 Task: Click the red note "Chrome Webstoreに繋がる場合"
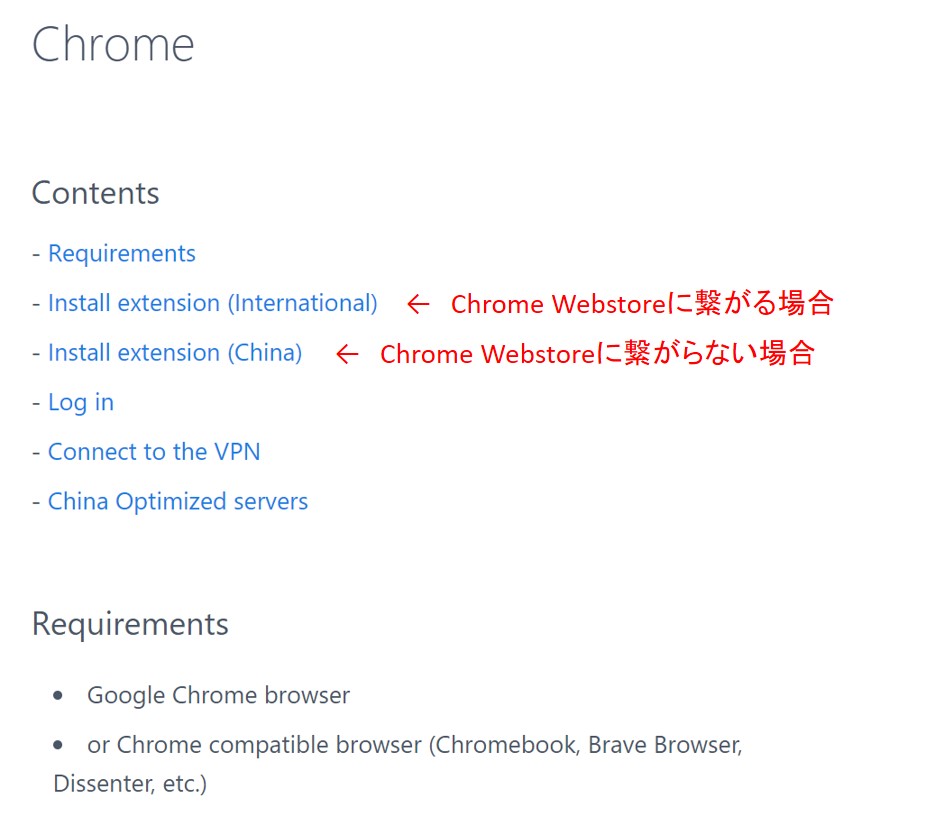click(x=641, y=304)
